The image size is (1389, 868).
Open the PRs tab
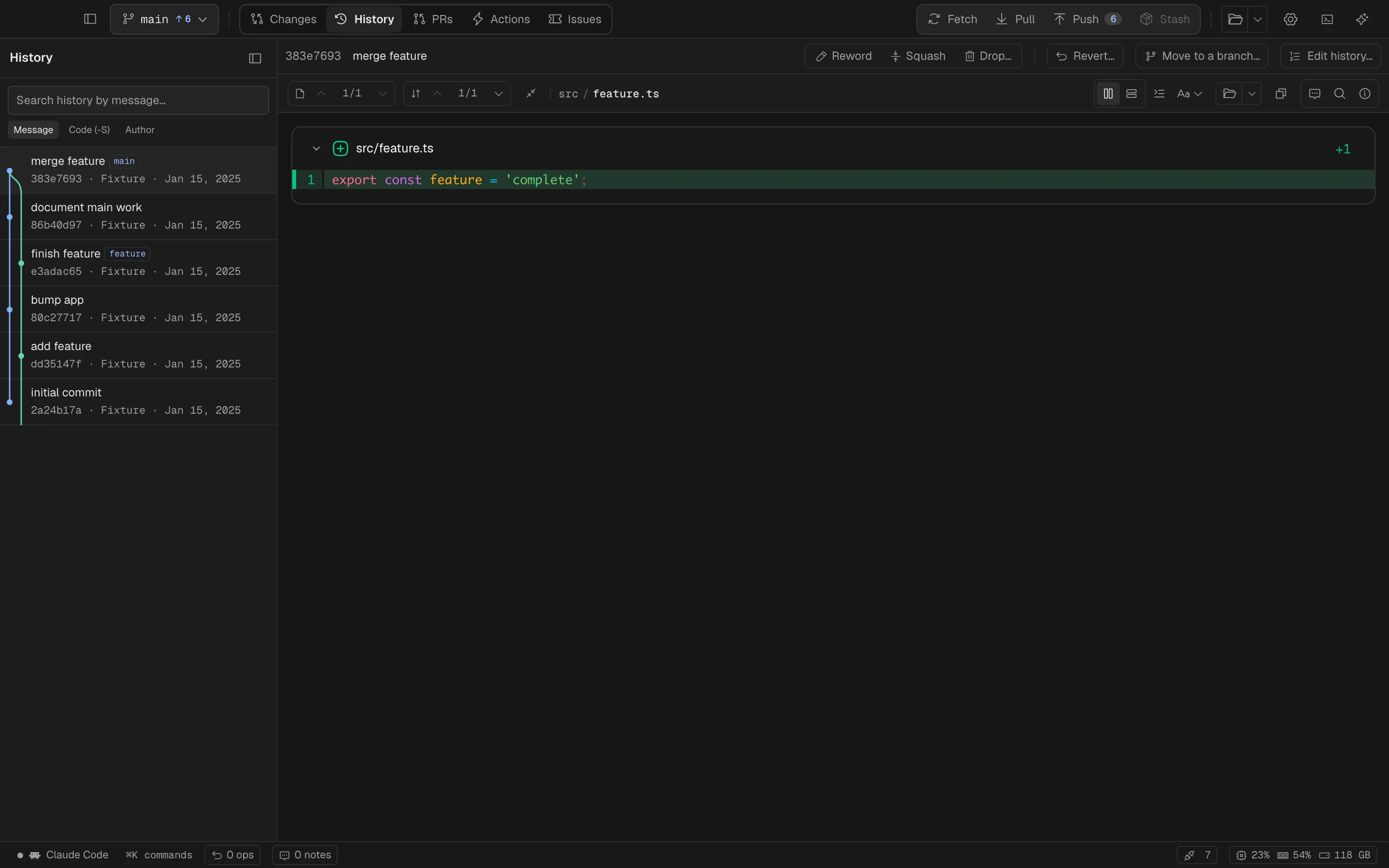coord(434,19)
